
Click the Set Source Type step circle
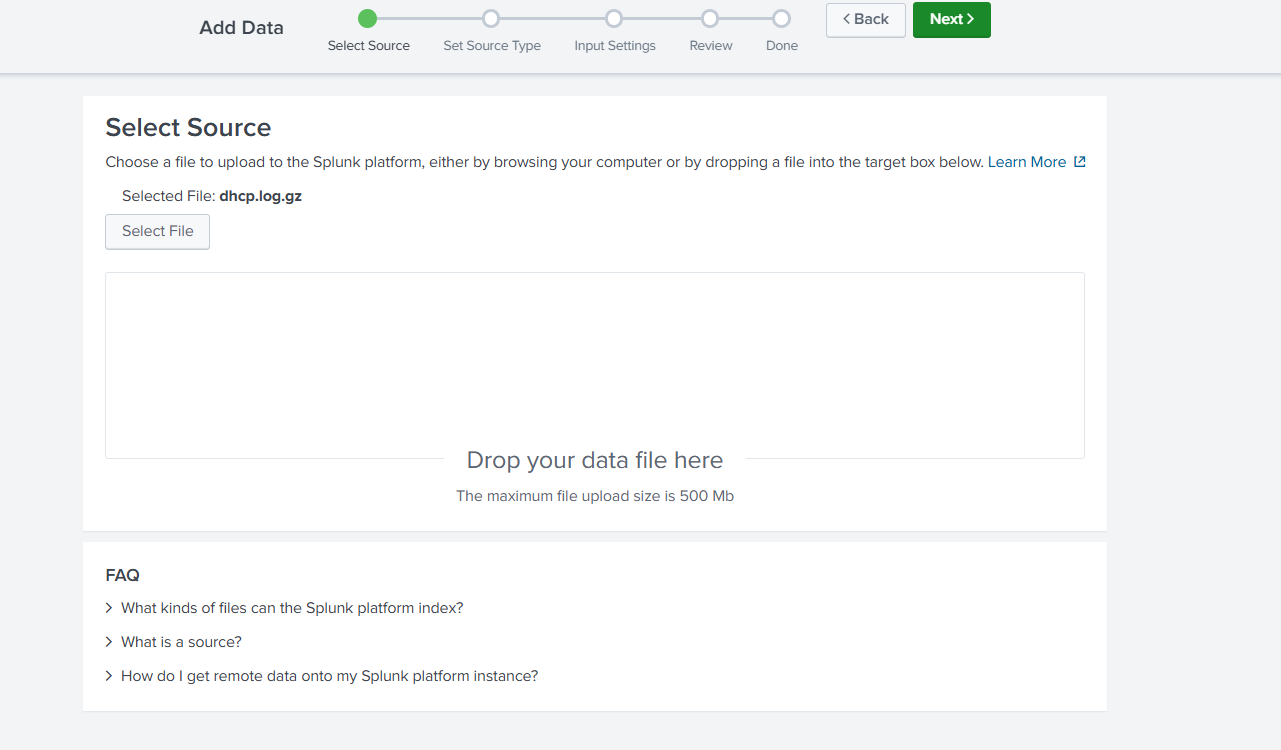click(x=490, y=18)
